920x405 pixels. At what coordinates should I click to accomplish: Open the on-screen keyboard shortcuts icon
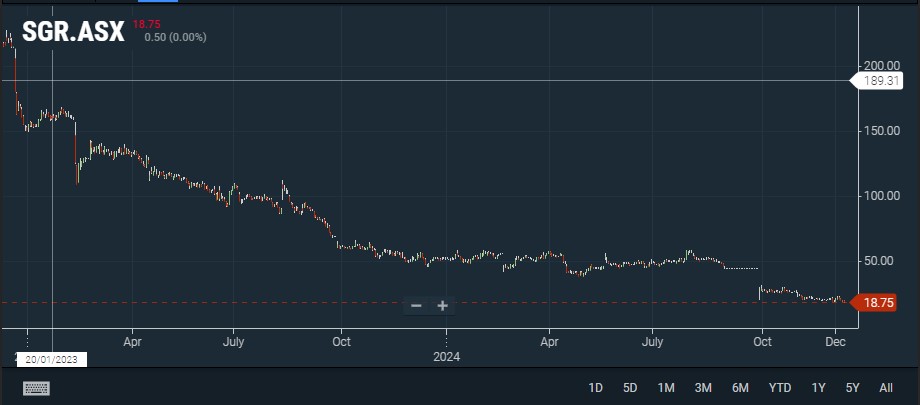[36, 388]
